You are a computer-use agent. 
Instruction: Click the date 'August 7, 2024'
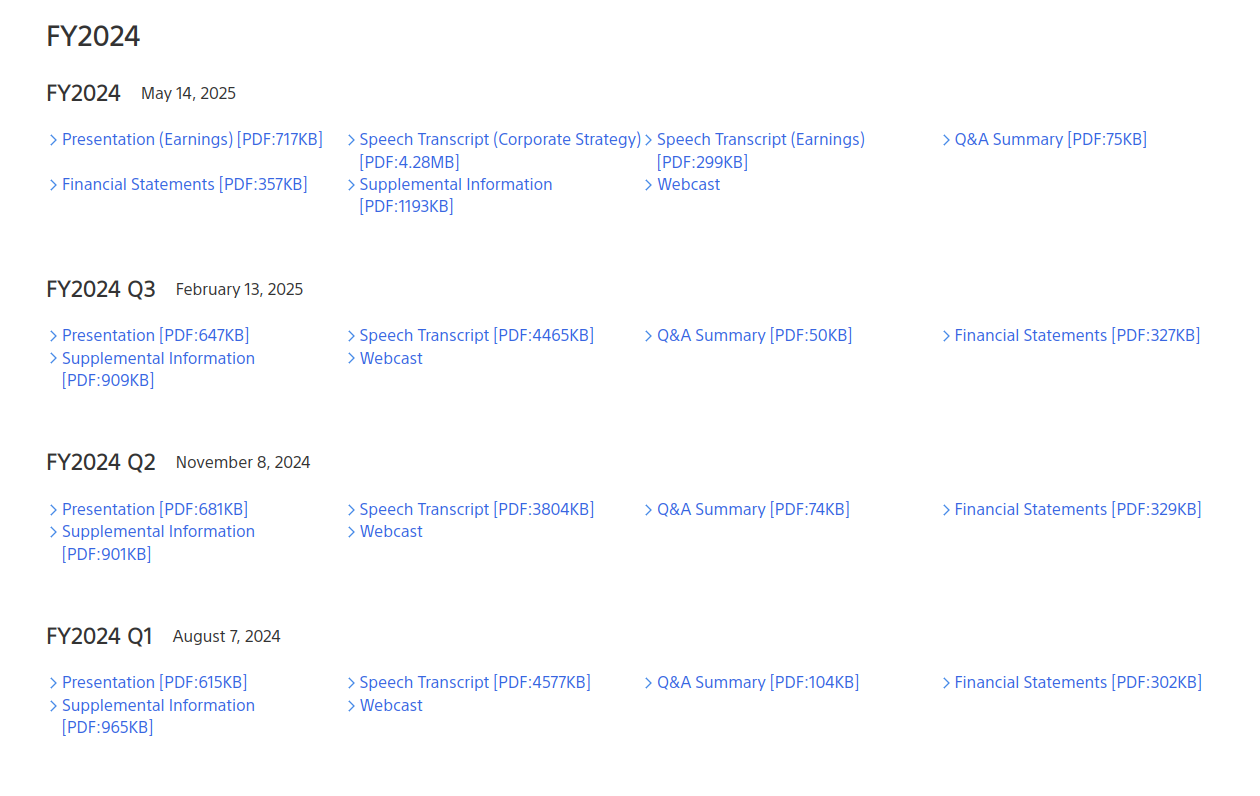coord(227,637)
